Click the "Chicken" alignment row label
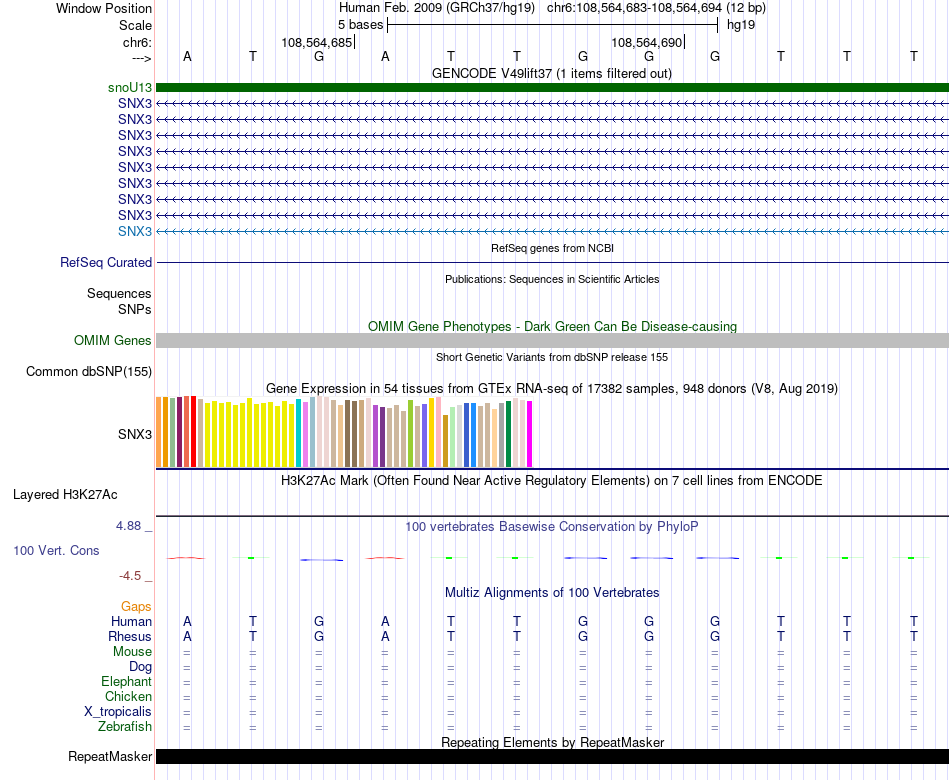 point(128,696)
